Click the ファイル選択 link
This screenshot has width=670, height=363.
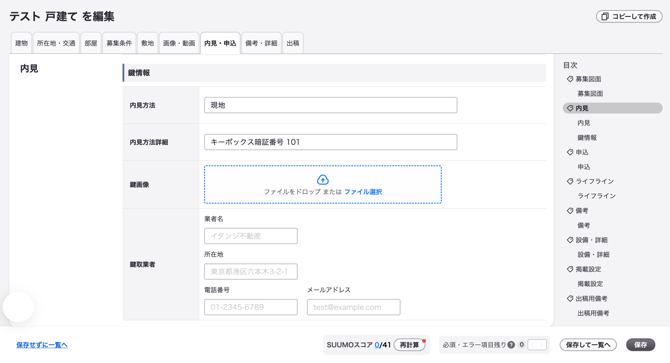pyautogui.click(x=363, y=192)
